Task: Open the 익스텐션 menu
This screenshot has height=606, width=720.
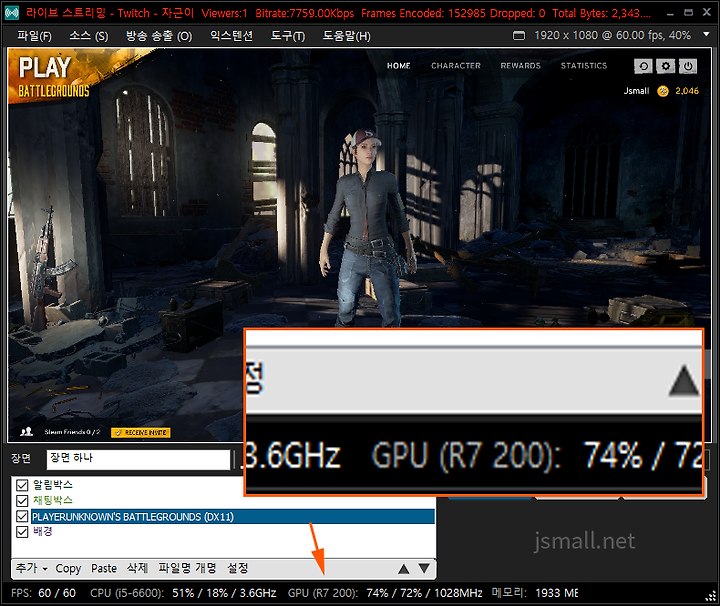Action: coord(231,36)
